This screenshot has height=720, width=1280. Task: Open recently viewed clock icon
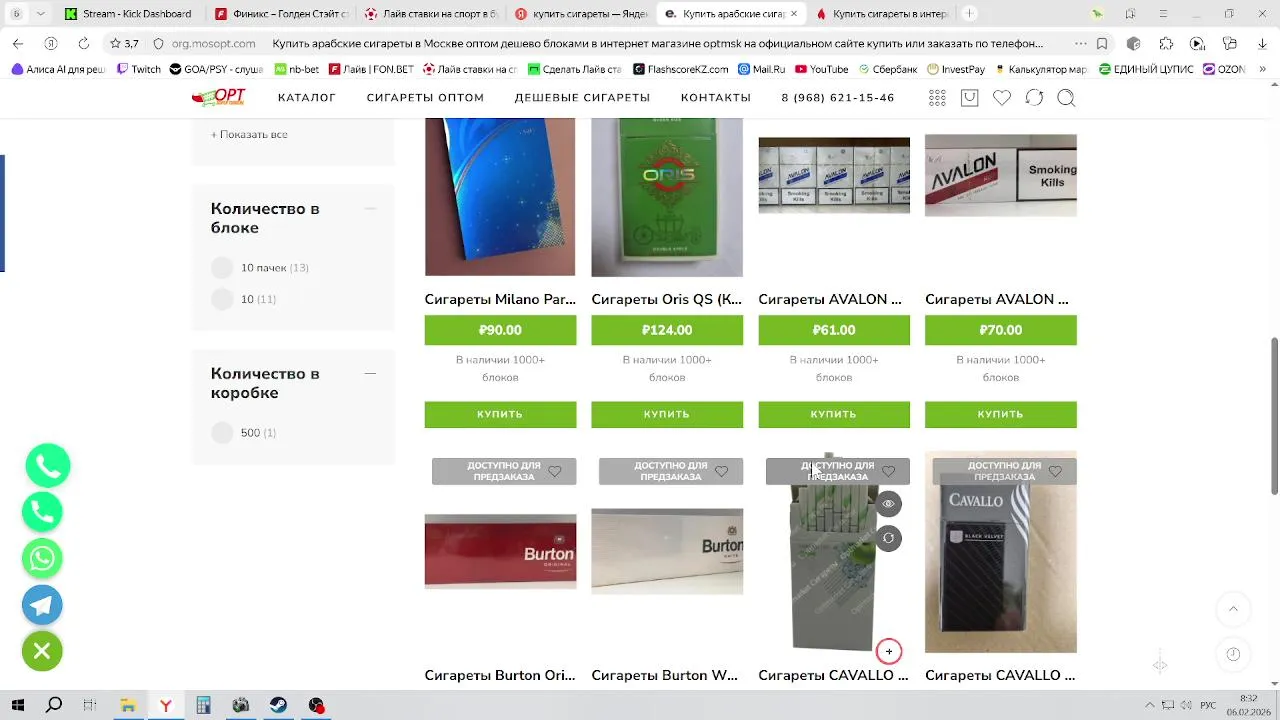pos(1233,654)
